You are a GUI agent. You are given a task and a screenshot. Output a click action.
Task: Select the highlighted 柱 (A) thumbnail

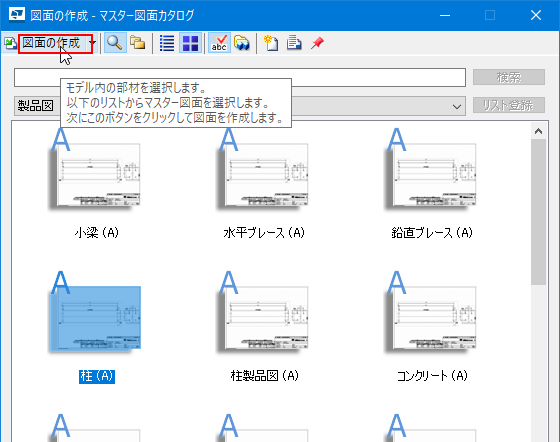[95, 311]
